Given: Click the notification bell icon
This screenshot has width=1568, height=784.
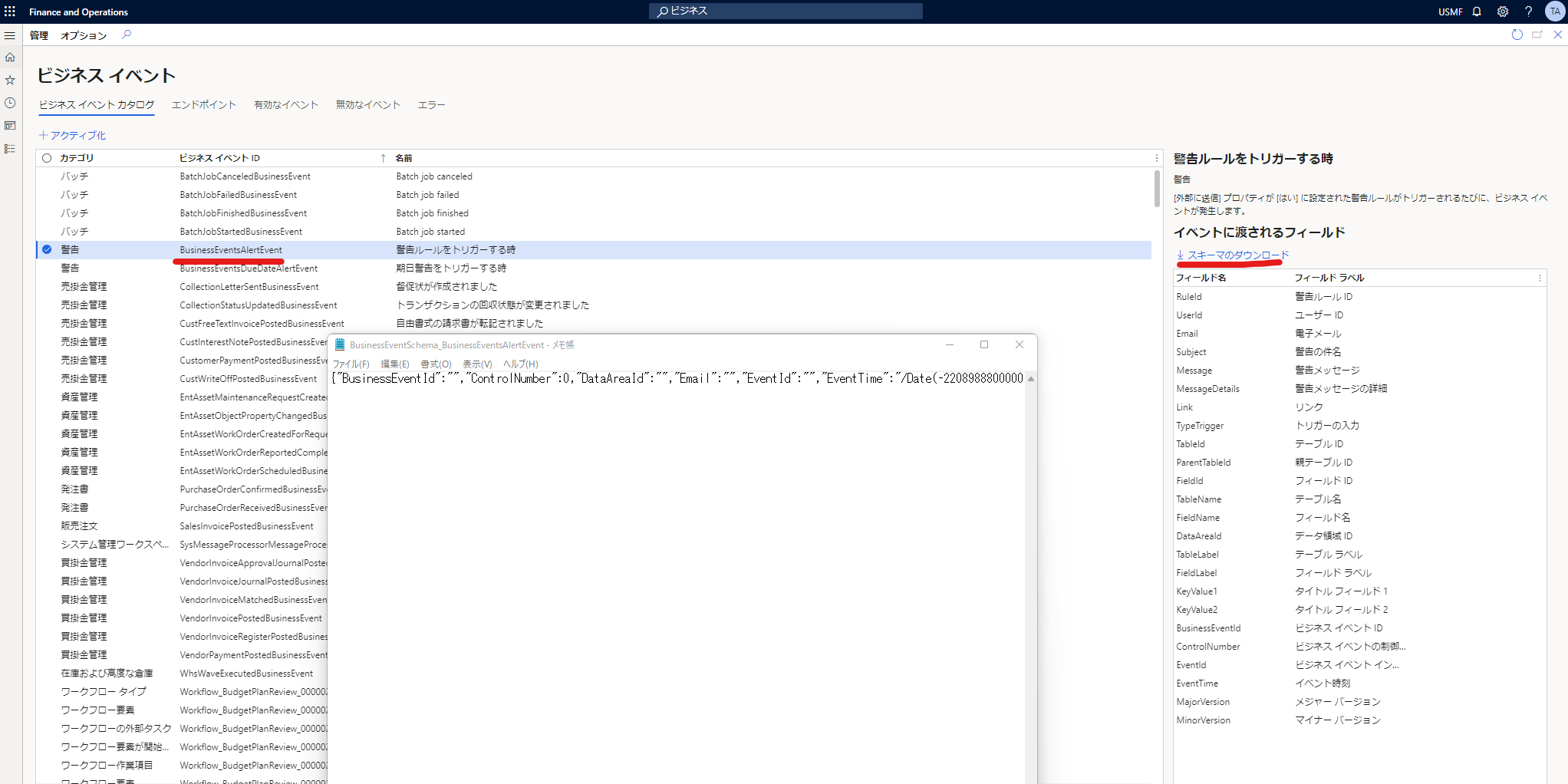Looking at the screenshot, I should tap(1477, 12).
